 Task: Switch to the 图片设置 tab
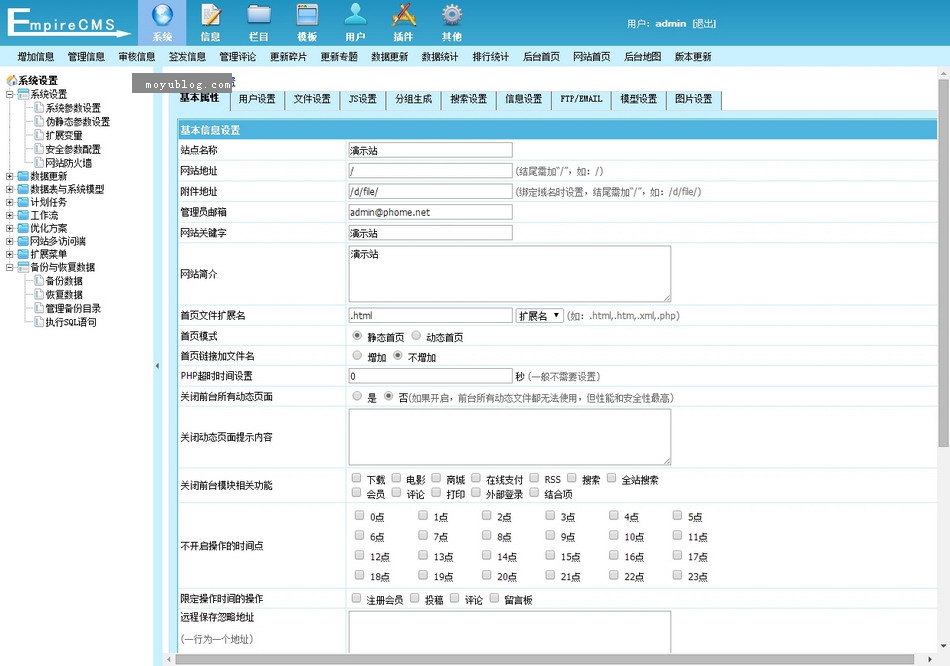694,99
